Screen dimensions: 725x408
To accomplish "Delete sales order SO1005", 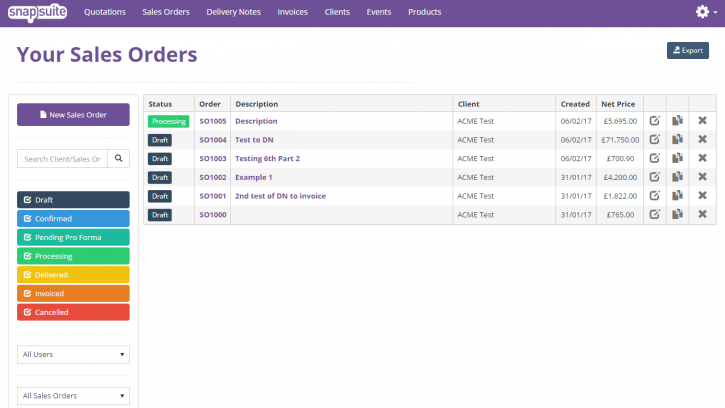I will 702,121.
